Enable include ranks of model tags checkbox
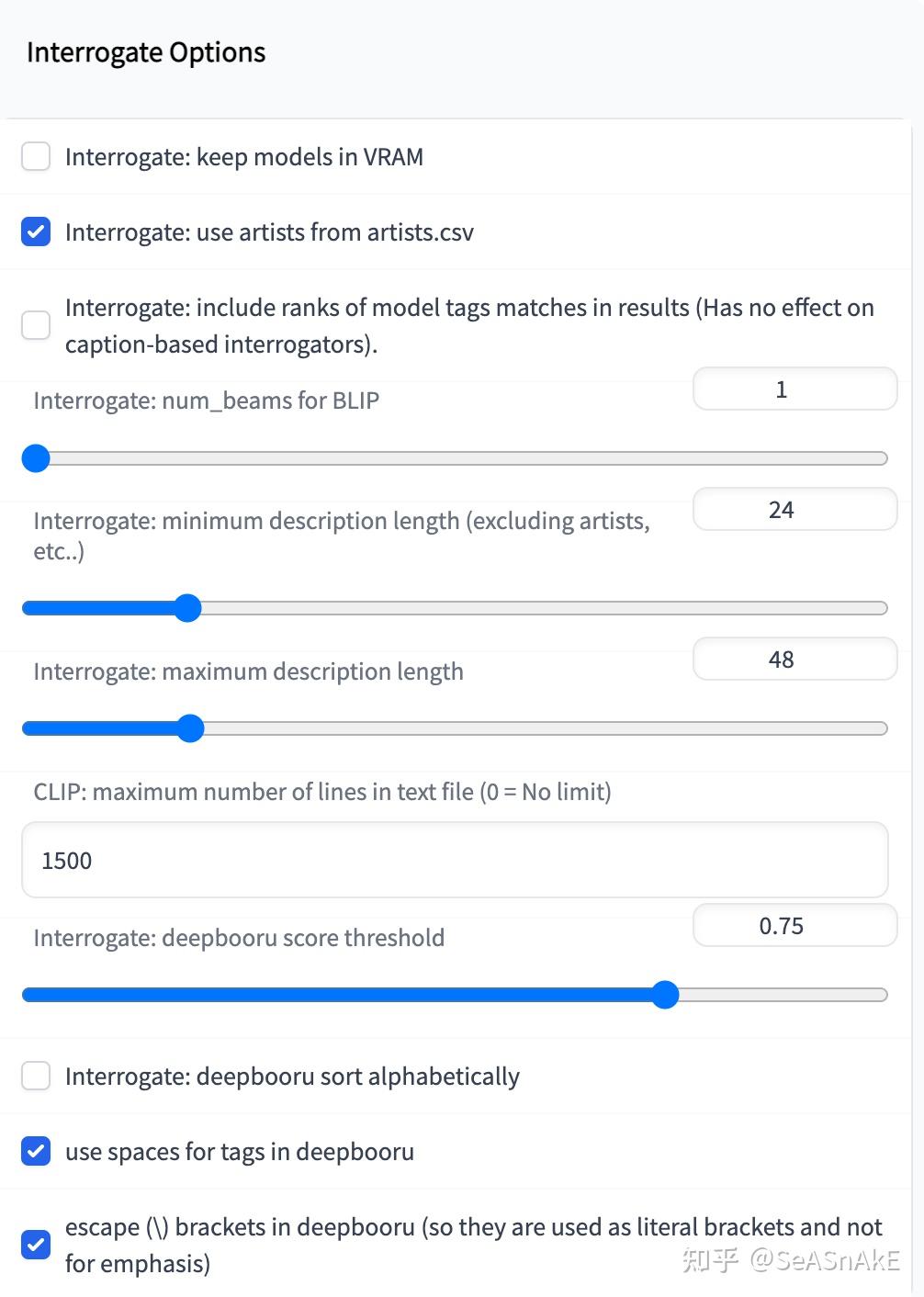 coord(36,324)
